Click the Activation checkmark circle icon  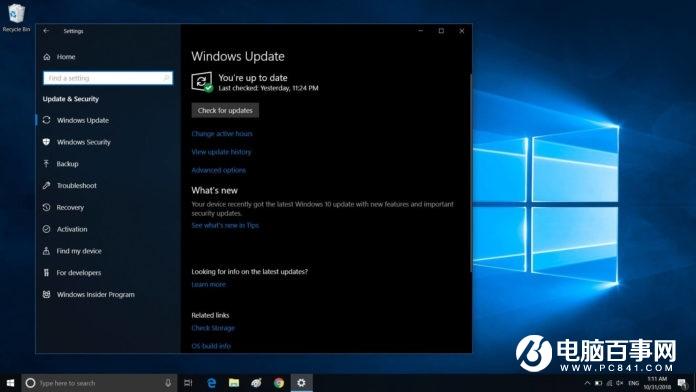coord(46,229)
